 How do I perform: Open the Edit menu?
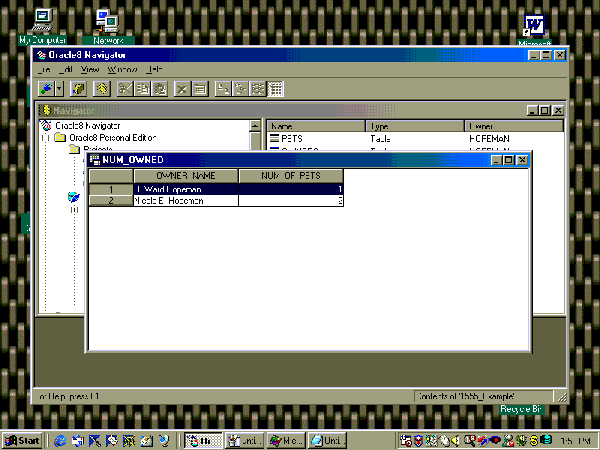coord(66,69)
